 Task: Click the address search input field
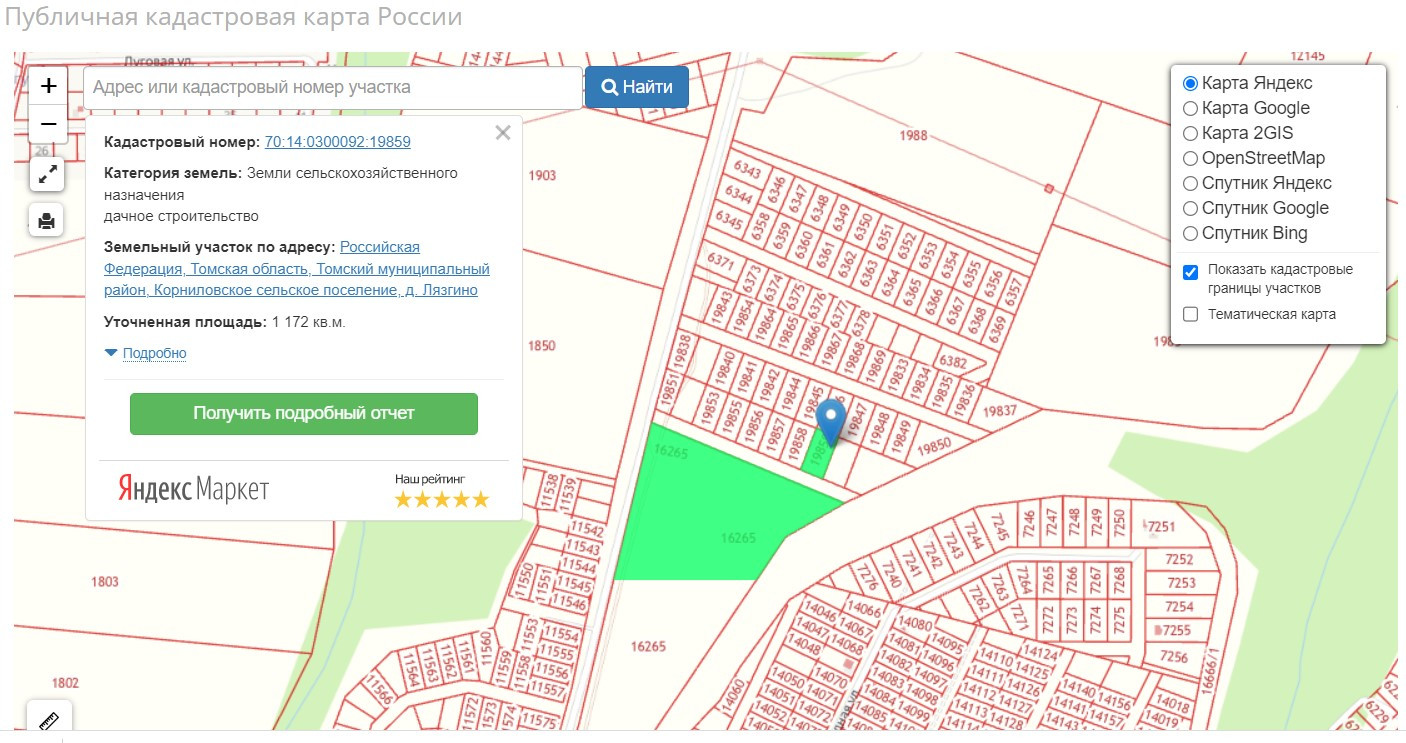coord(333,88)
